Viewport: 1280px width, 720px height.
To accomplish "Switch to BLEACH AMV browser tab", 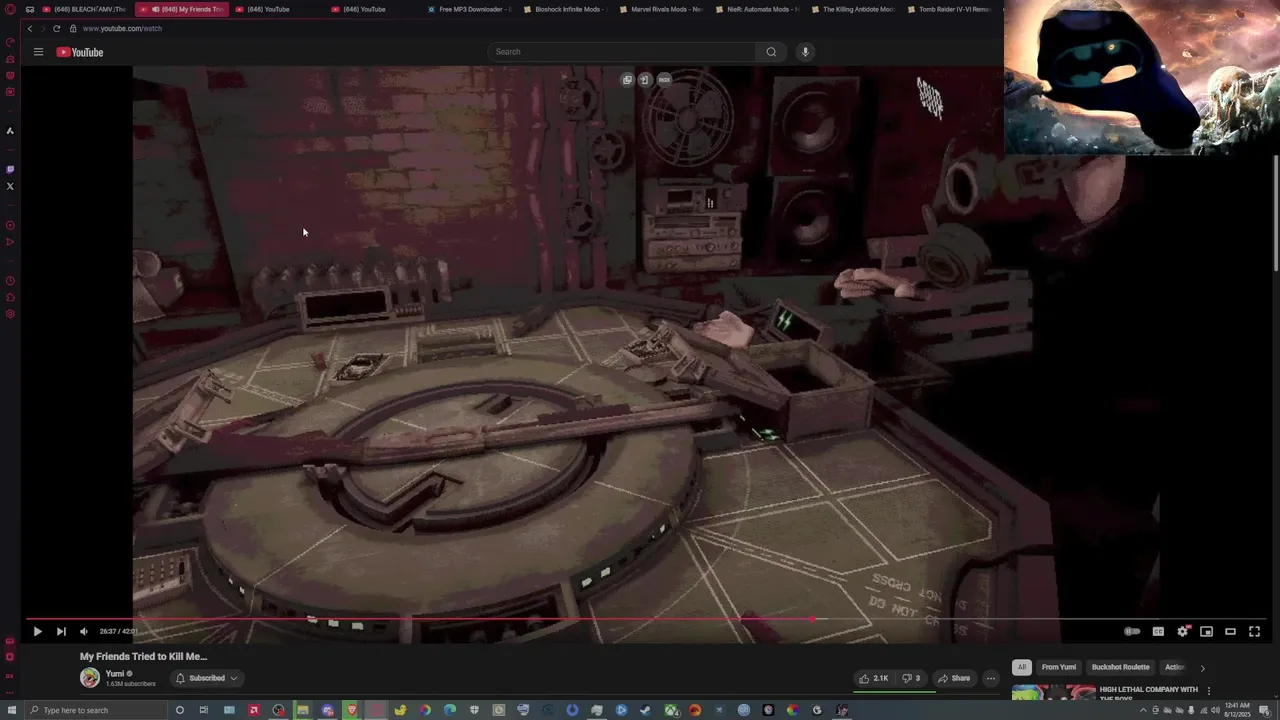I will 83,9.
